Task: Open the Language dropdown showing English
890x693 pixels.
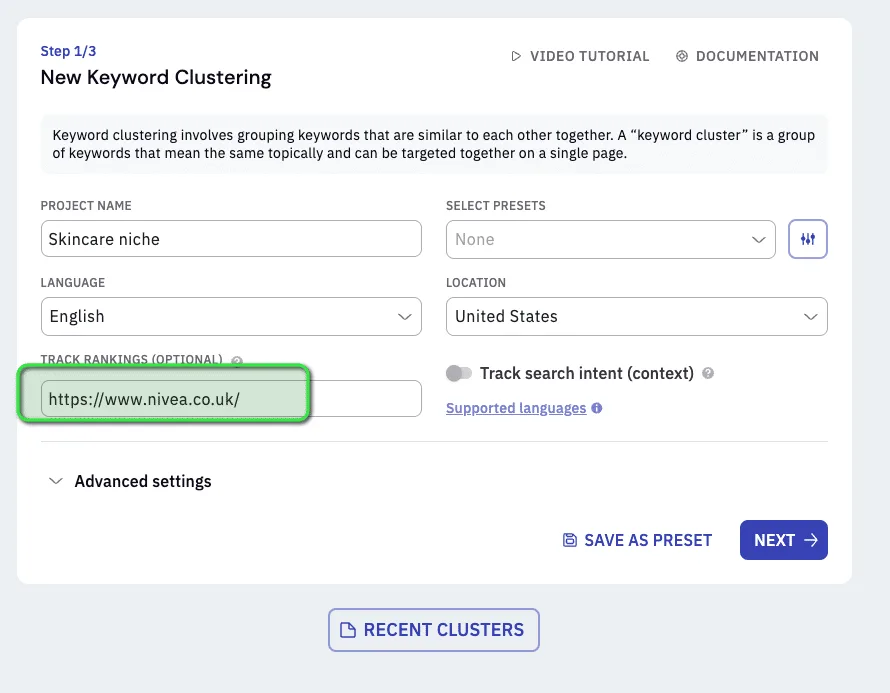Action: point(231,317)
